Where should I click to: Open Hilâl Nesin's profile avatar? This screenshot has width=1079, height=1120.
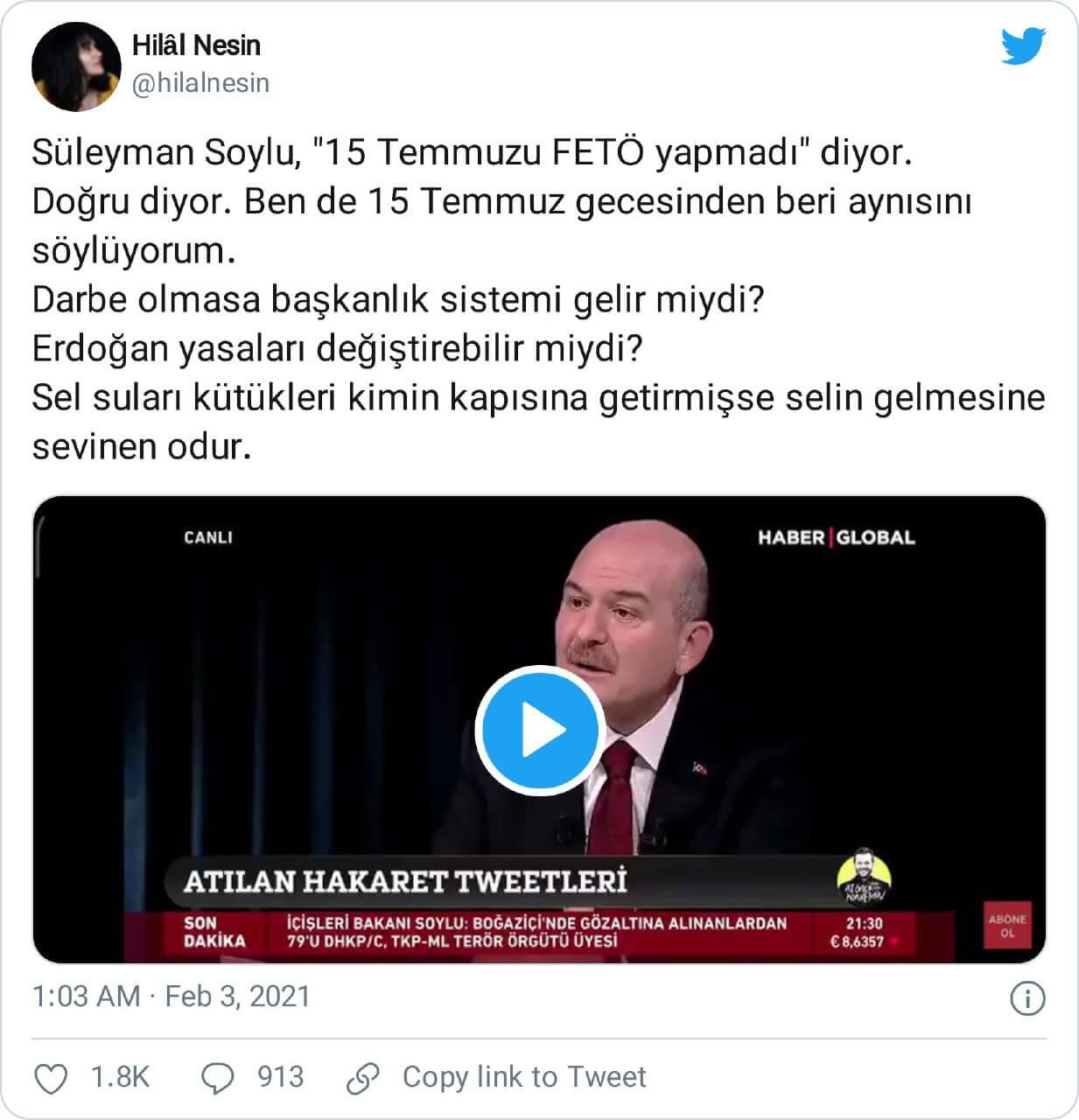76,67
